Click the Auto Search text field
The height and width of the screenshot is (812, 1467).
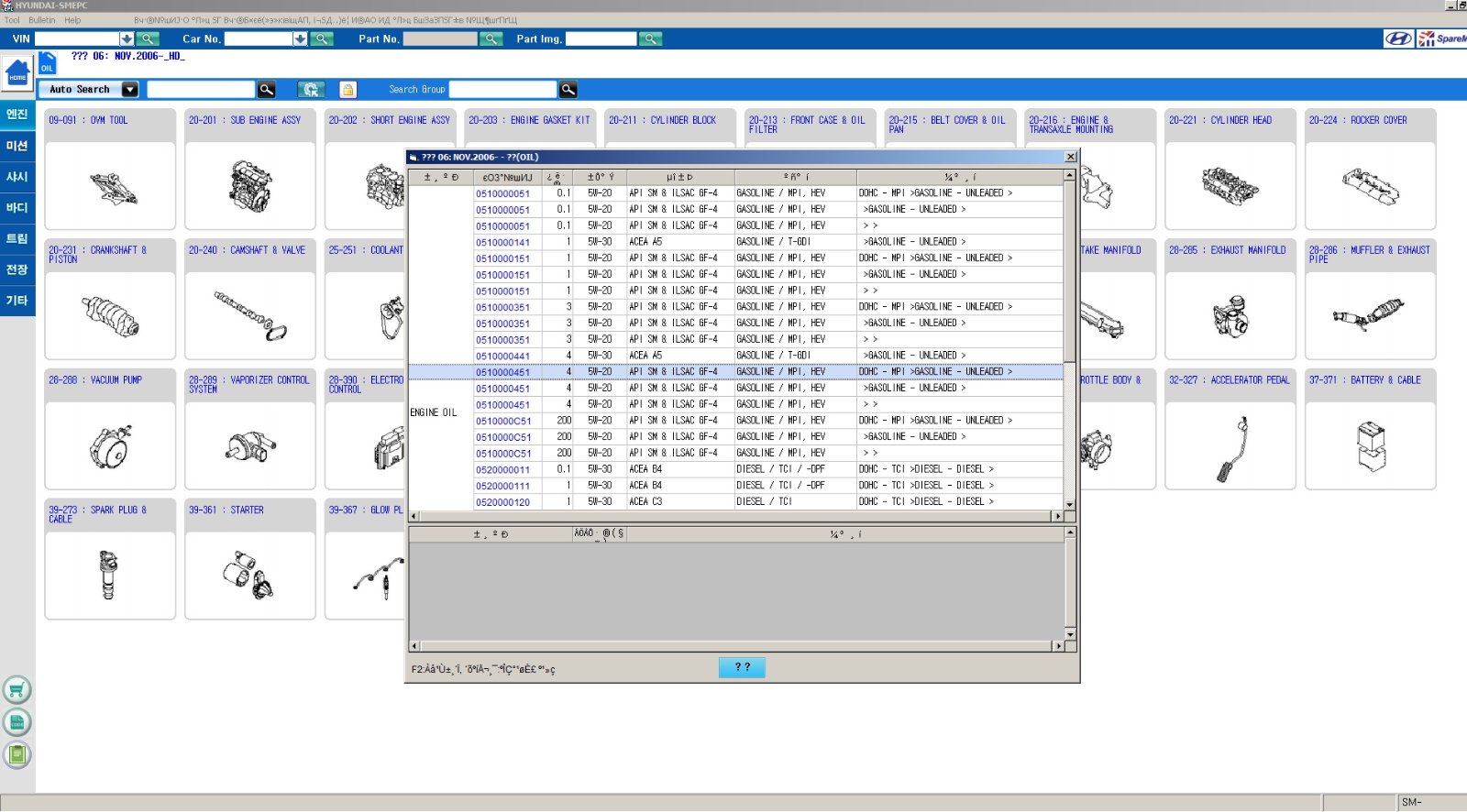201,89
